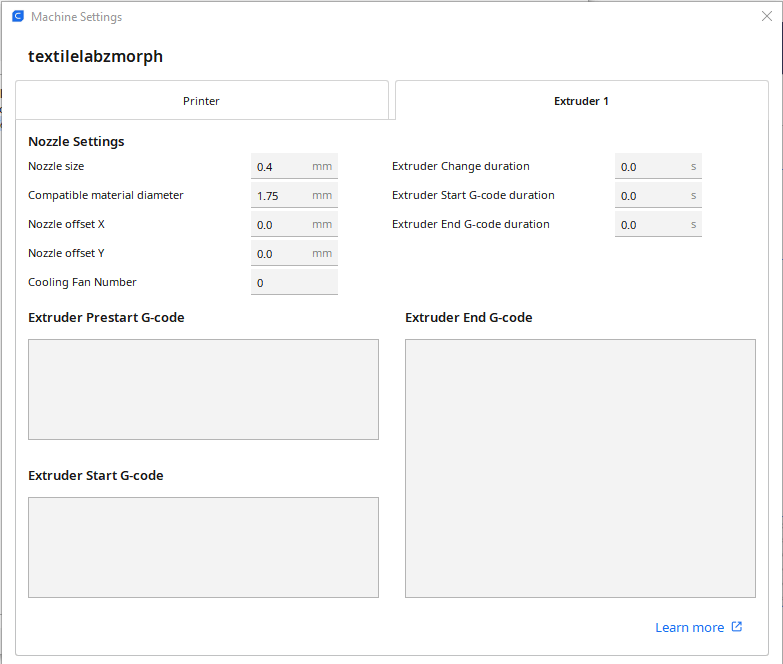783x664 pixels.
Task: Open the Learn more link
Action: pos(689,627)
